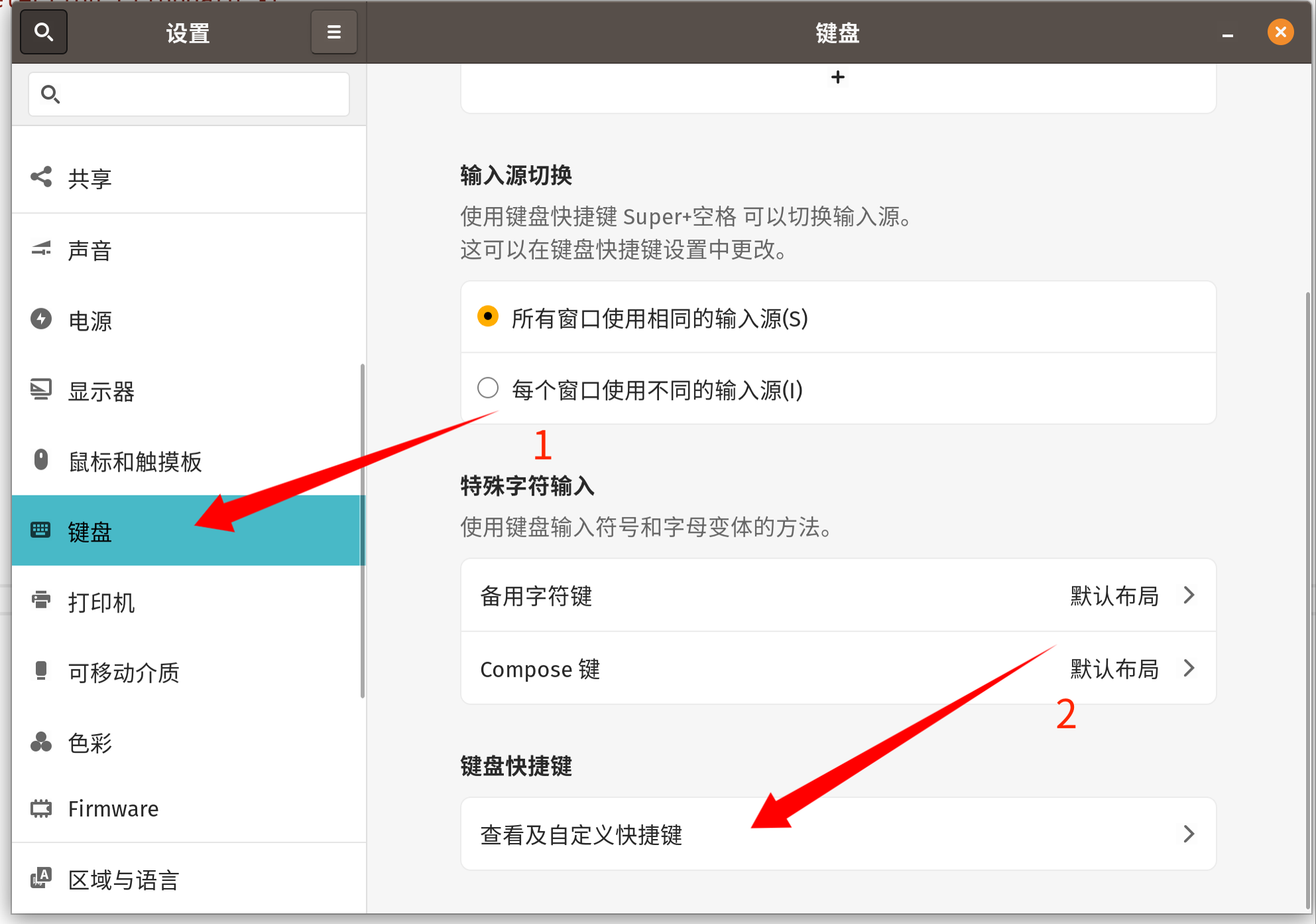The height and width of the screenshot is (924, 1316).
Task: Click the language icon beside 区域与语言
Action: pos(41,878)
